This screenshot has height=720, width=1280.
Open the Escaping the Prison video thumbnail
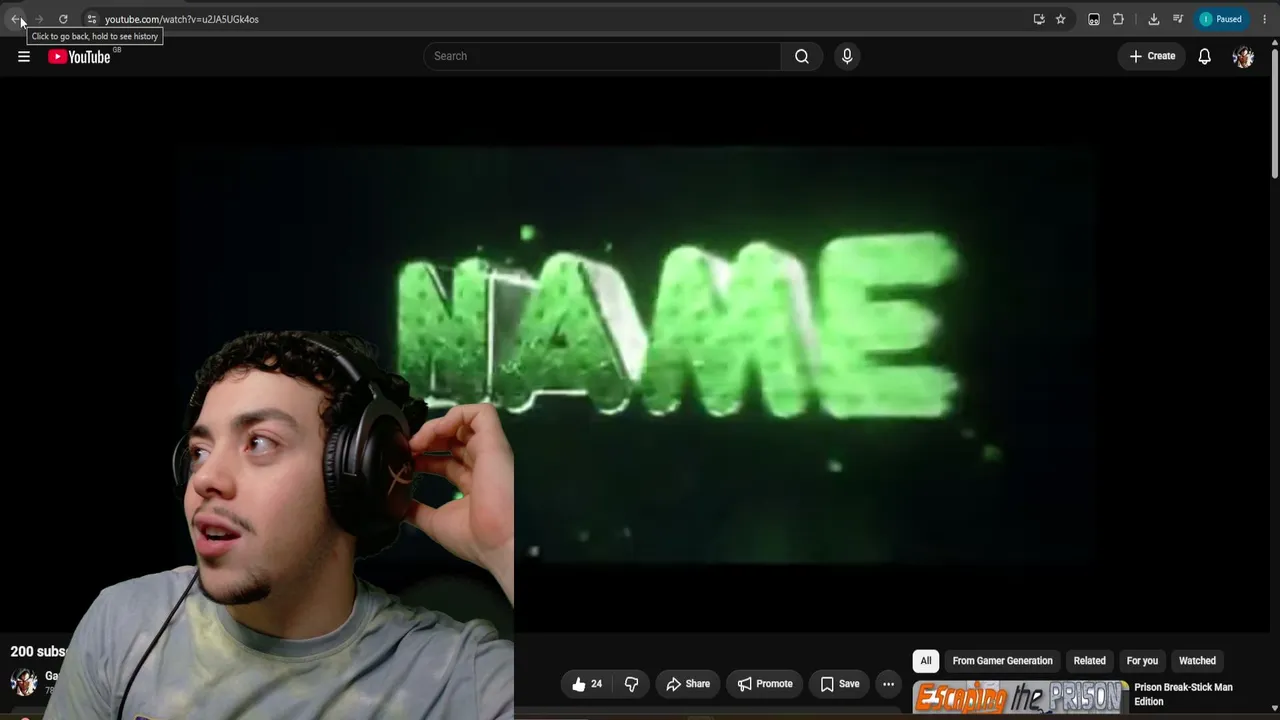click(1020, 697)
